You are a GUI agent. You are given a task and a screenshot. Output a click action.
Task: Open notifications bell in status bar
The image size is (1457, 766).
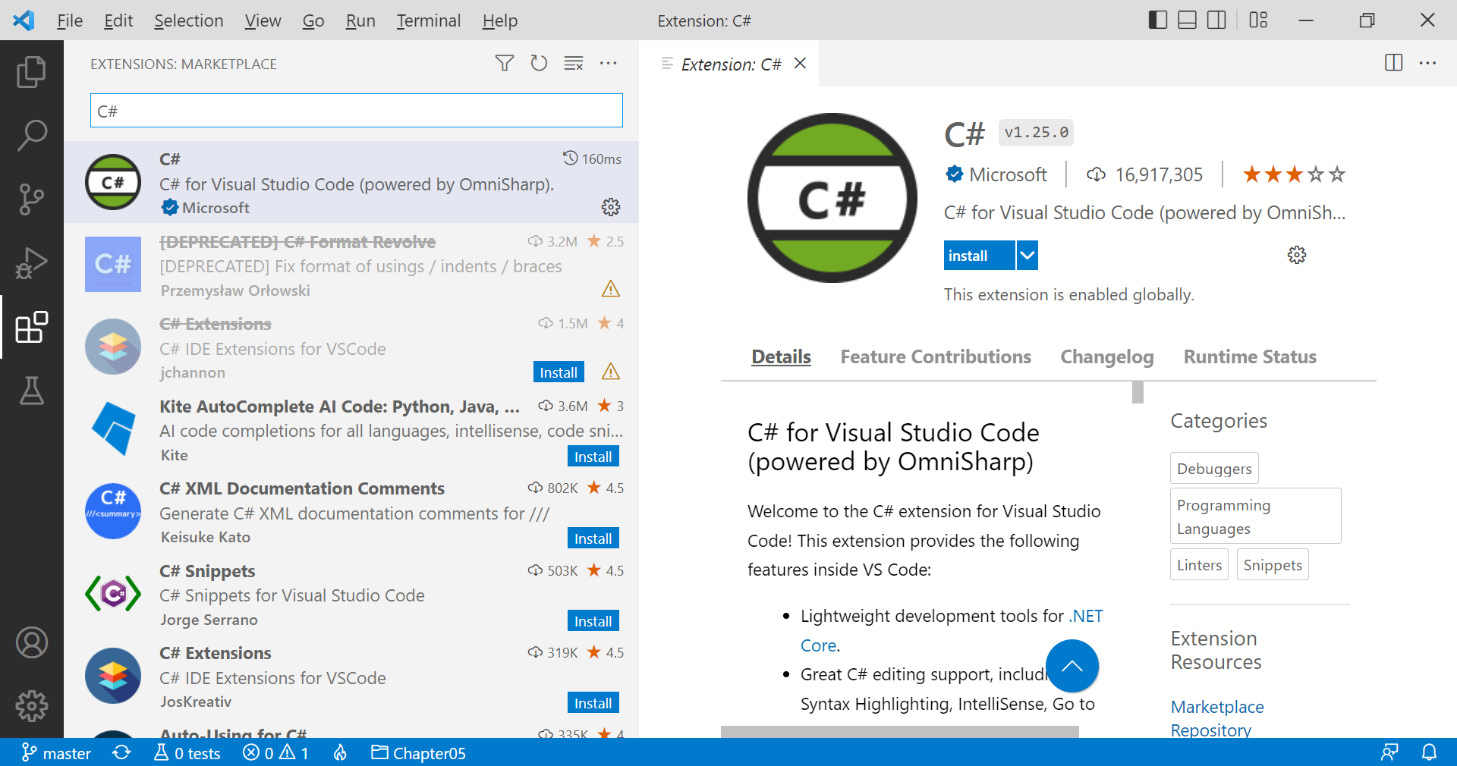coord(1429,753)
